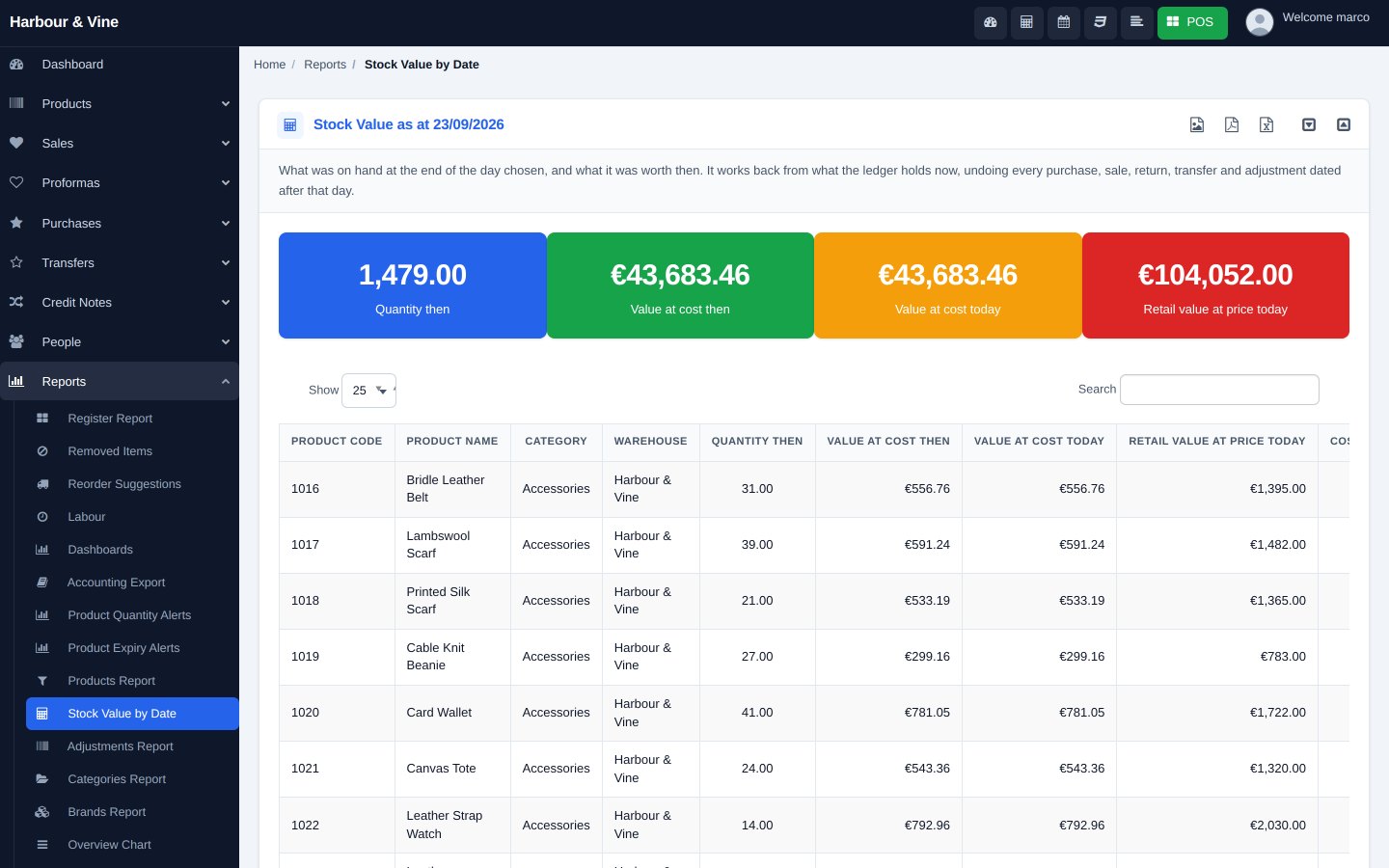Open Dashboards under Reports
Viewport: 1389px width, 868px height.
coord(132,550)
